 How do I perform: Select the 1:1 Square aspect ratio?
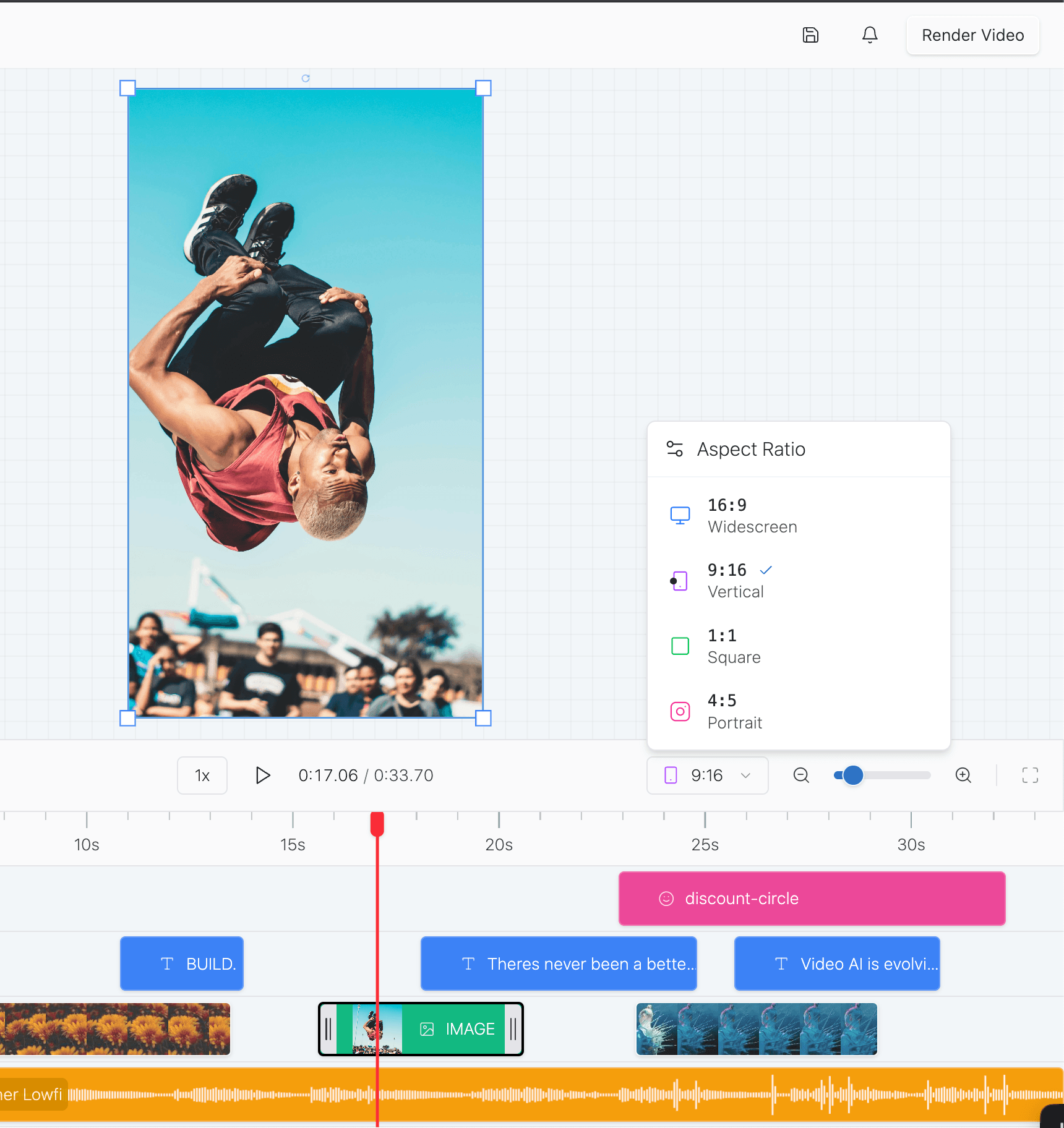pyautogui.click(x=734, y=646)
